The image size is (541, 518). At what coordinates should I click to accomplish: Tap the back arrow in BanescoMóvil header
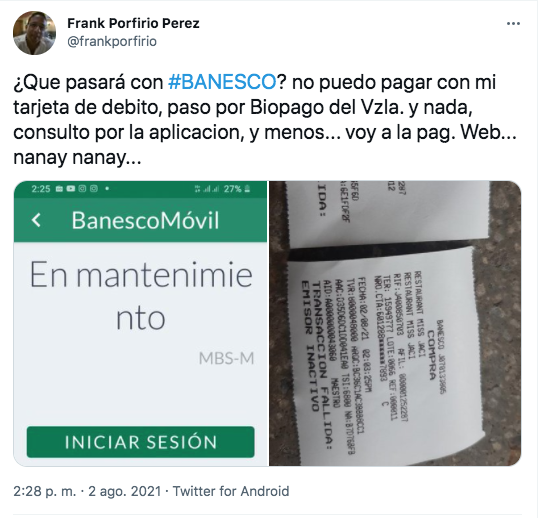37,220
